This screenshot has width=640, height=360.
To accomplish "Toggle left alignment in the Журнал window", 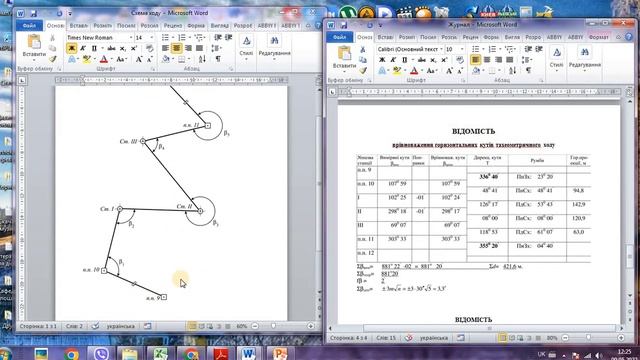I will pyautogui.click(x=476, y=60).
